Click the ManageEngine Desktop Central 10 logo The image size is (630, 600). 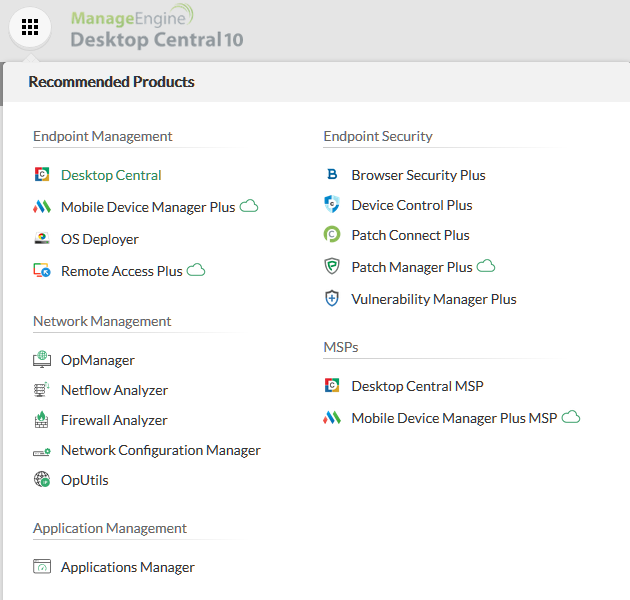pyautogui.click(x=156, y=28)
